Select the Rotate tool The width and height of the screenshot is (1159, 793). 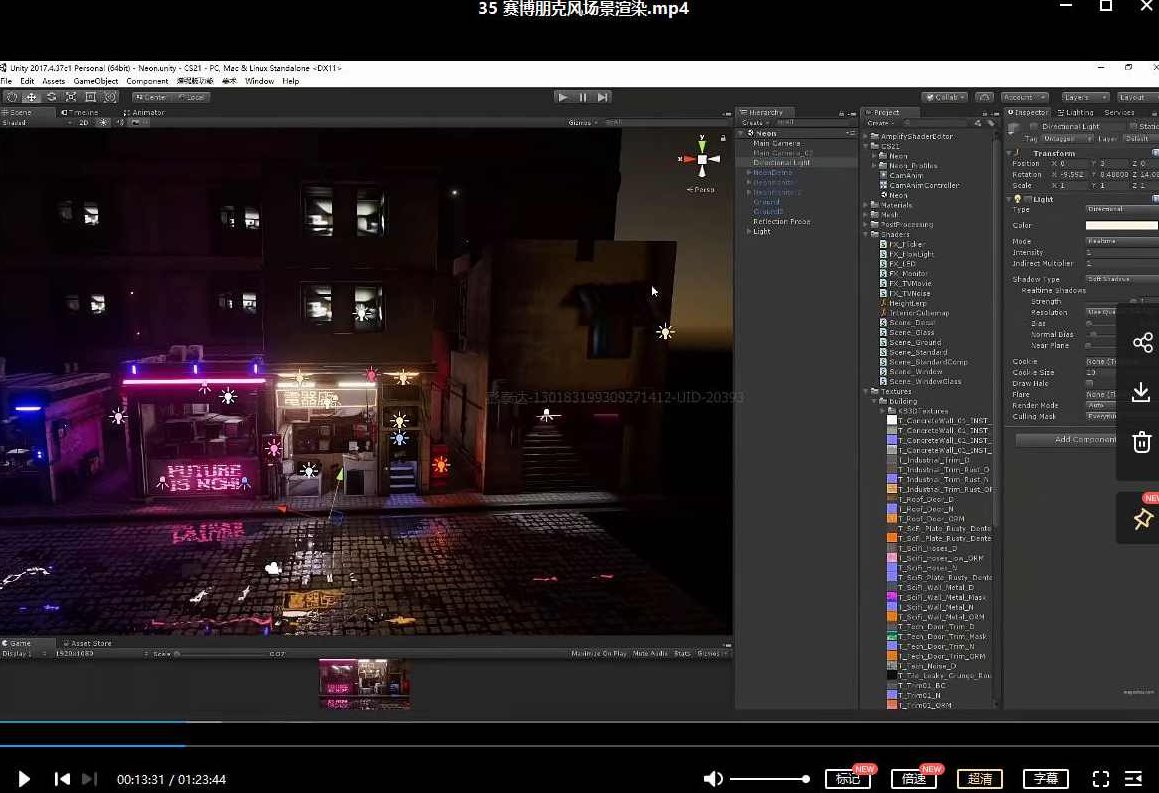tap(51, 96)
